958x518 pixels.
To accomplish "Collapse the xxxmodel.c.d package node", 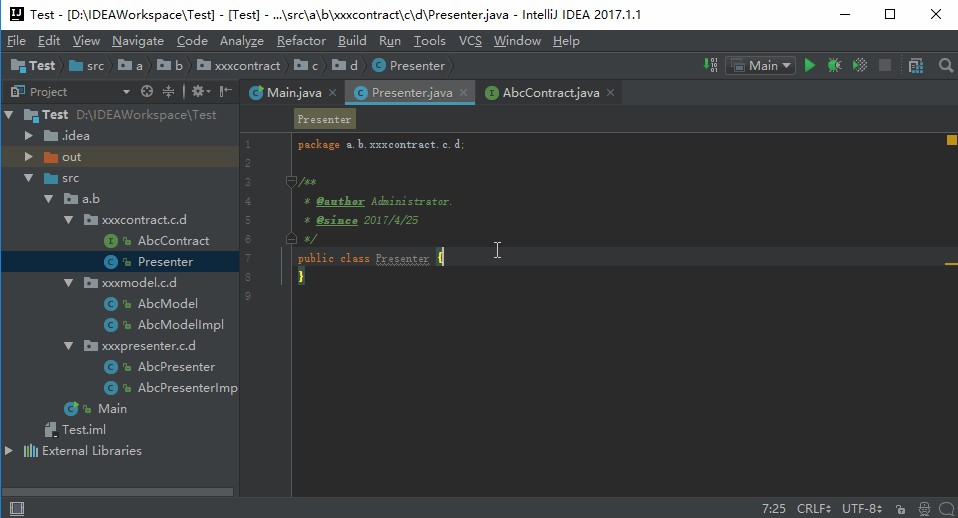I will click(x=68, y=283).
